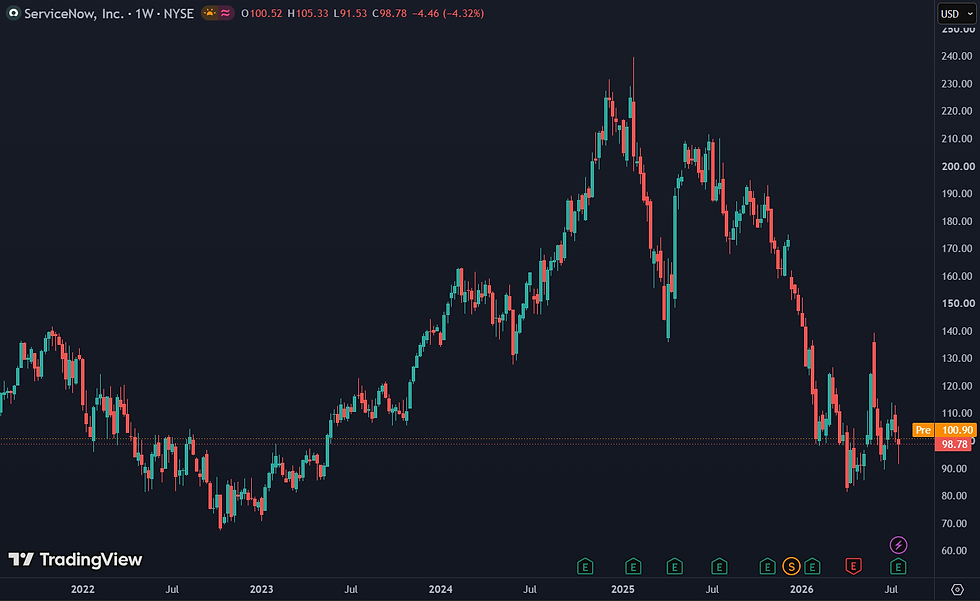Viewport: 980px width, 601px height.
Task: Open the orange S stock split marker
Action: click(791, 567)
